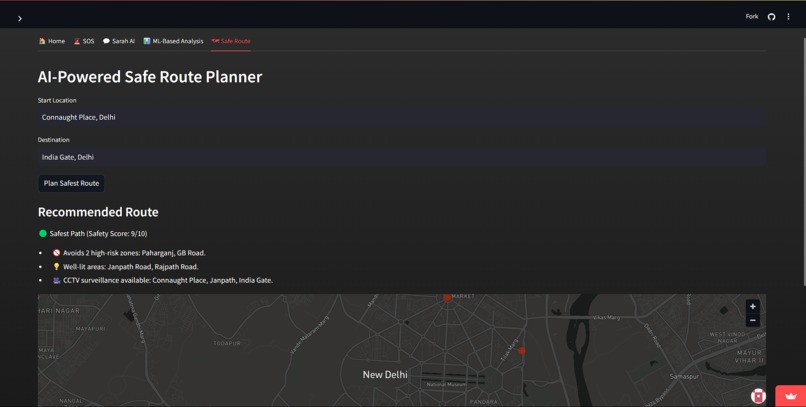The width and height of the screenshot is (806, 407).
Task: Expand the sidebar with the chevron arrow
Action: pos(20,18)
